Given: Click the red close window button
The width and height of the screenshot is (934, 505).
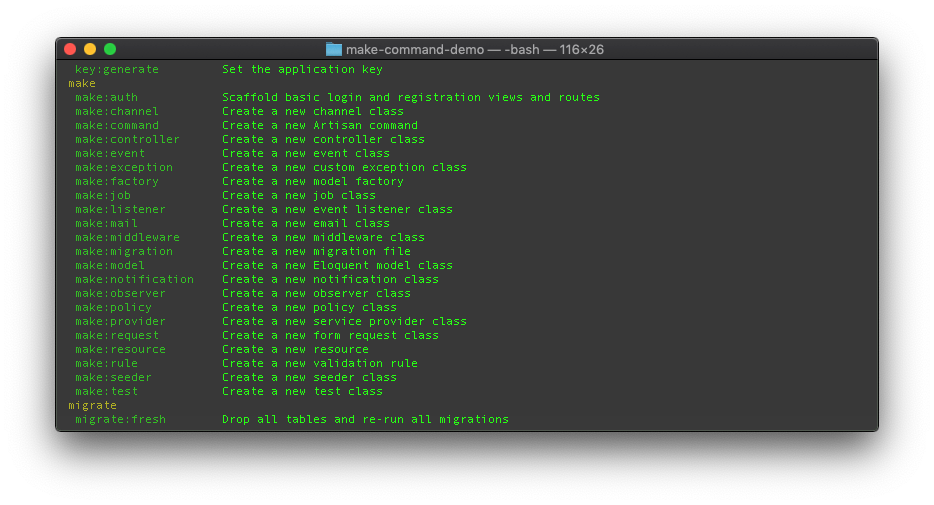Looking at the screenshot, I should point(70,49).
